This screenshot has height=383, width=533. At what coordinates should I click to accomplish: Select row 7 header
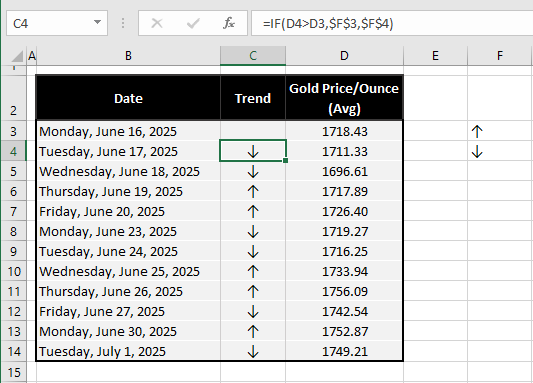(x=13, y=211)
